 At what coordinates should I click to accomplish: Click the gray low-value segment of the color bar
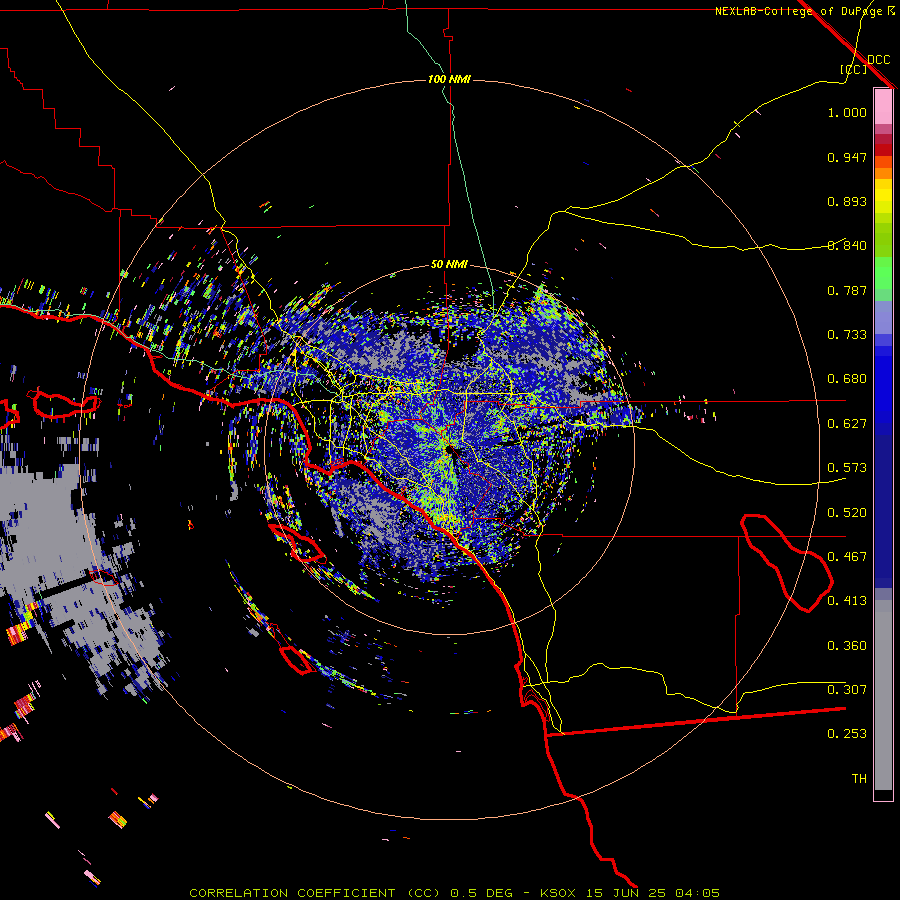[x=883, y=695]
